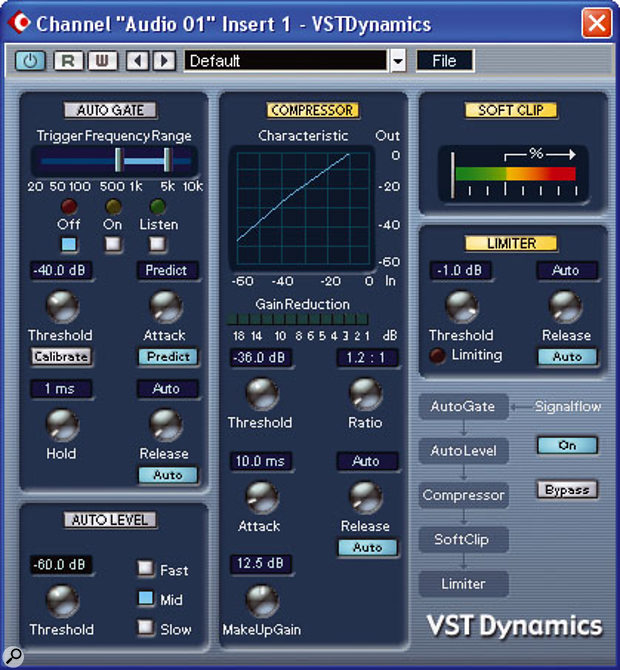Click the Auto Gate Attack knob
Screen dimensions: 620x670
tap(166, 306)
